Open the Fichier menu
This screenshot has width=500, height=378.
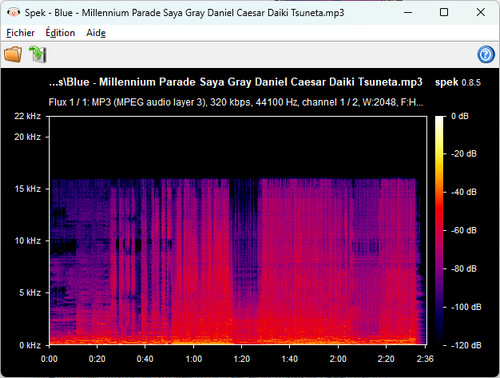click(20, 33)
